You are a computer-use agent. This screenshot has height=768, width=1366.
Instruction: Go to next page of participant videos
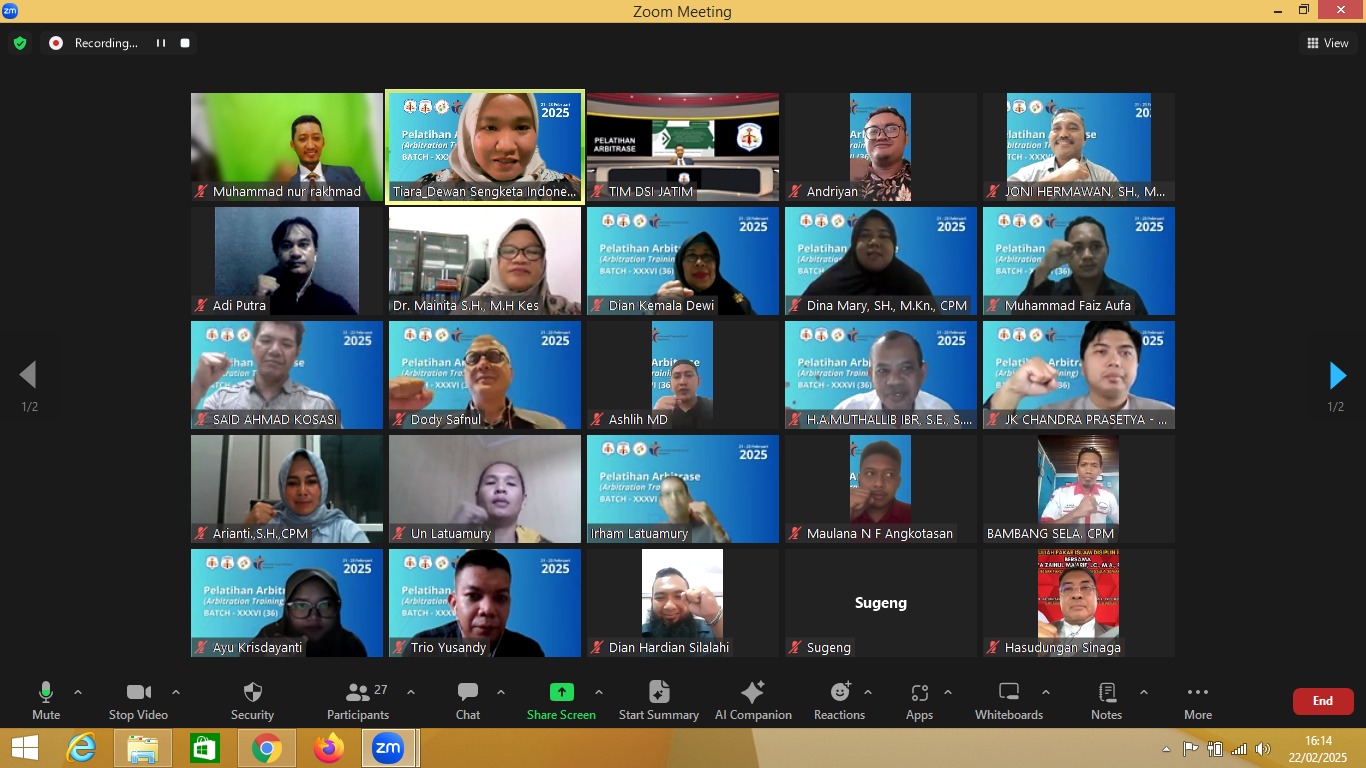coord(1337,376)
